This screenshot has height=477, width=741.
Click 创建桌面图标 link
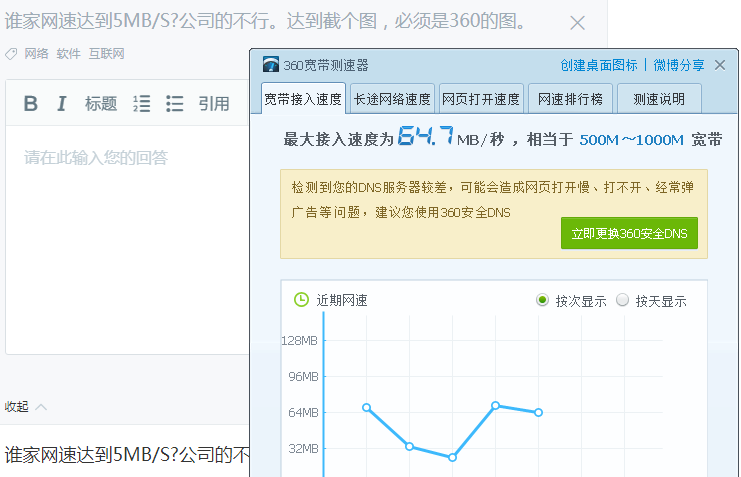click(599, 65)
